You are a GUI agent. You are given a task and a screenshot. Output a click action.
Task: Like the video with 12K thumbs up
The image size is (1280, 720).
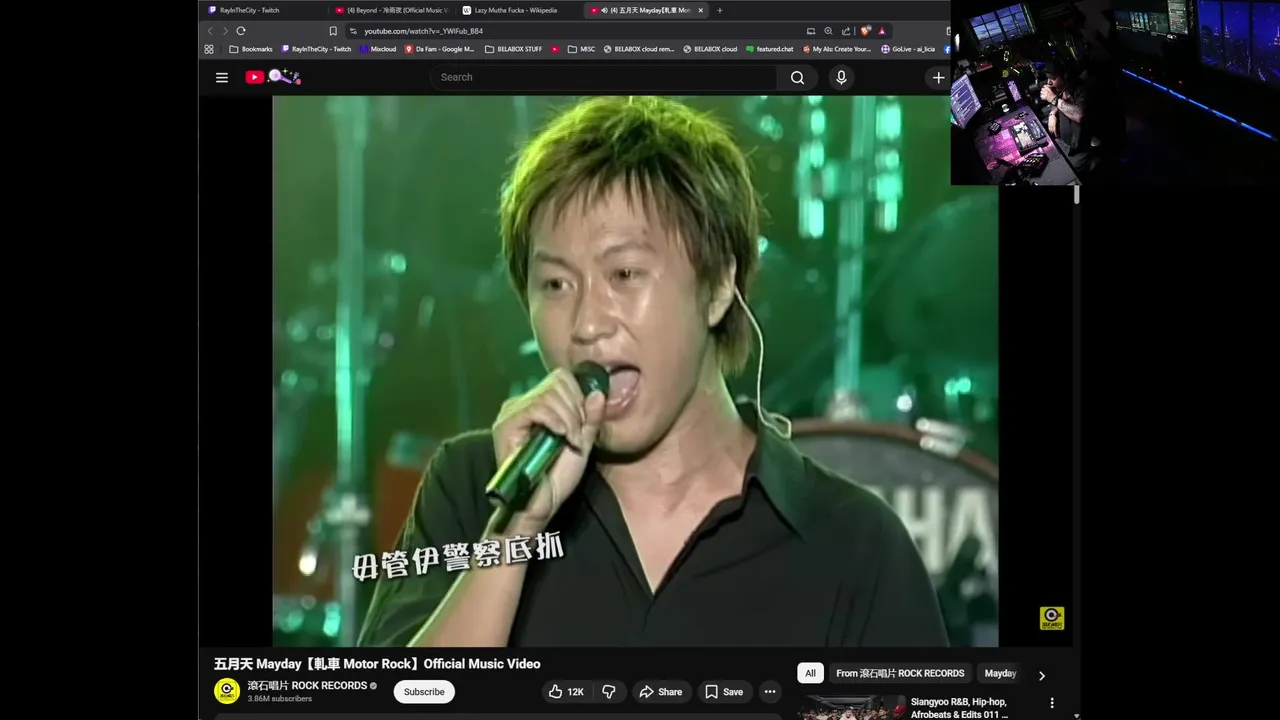point(566,692)
